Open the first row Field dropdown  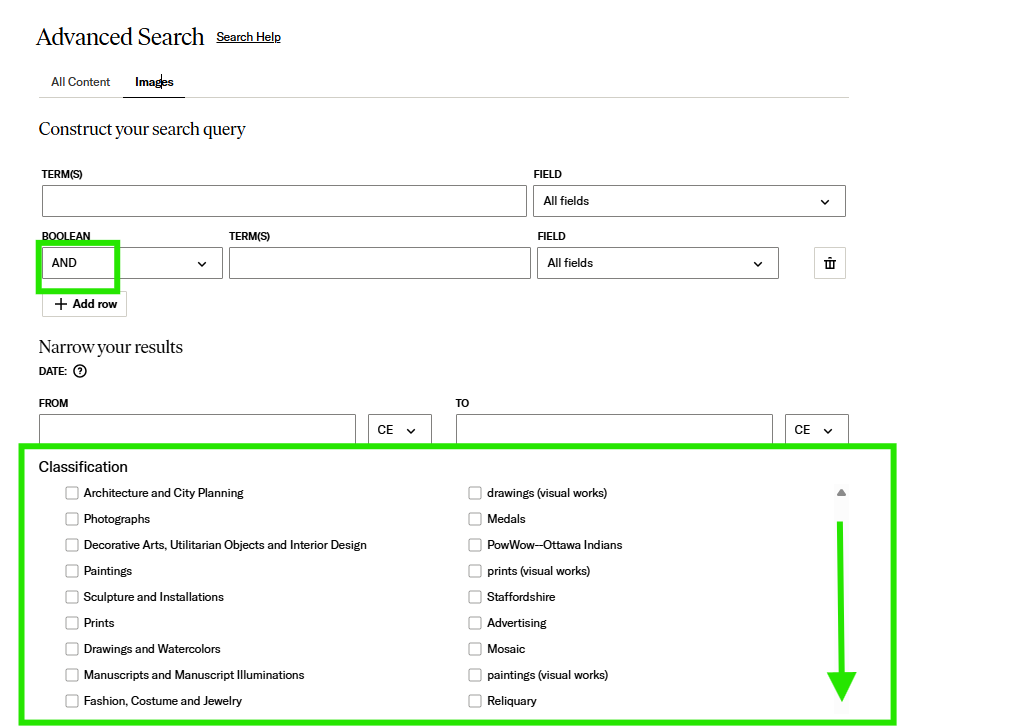point(689,201)
